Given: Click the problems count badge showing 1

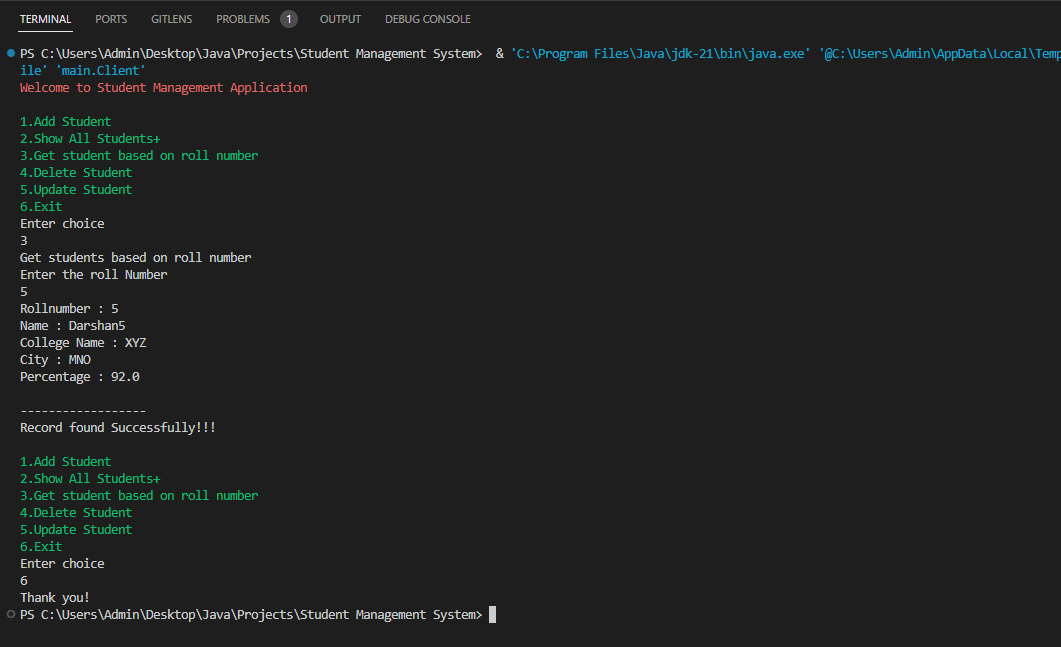Looking at the screenshot, I should pyautogui.click(x=289, y=19).
